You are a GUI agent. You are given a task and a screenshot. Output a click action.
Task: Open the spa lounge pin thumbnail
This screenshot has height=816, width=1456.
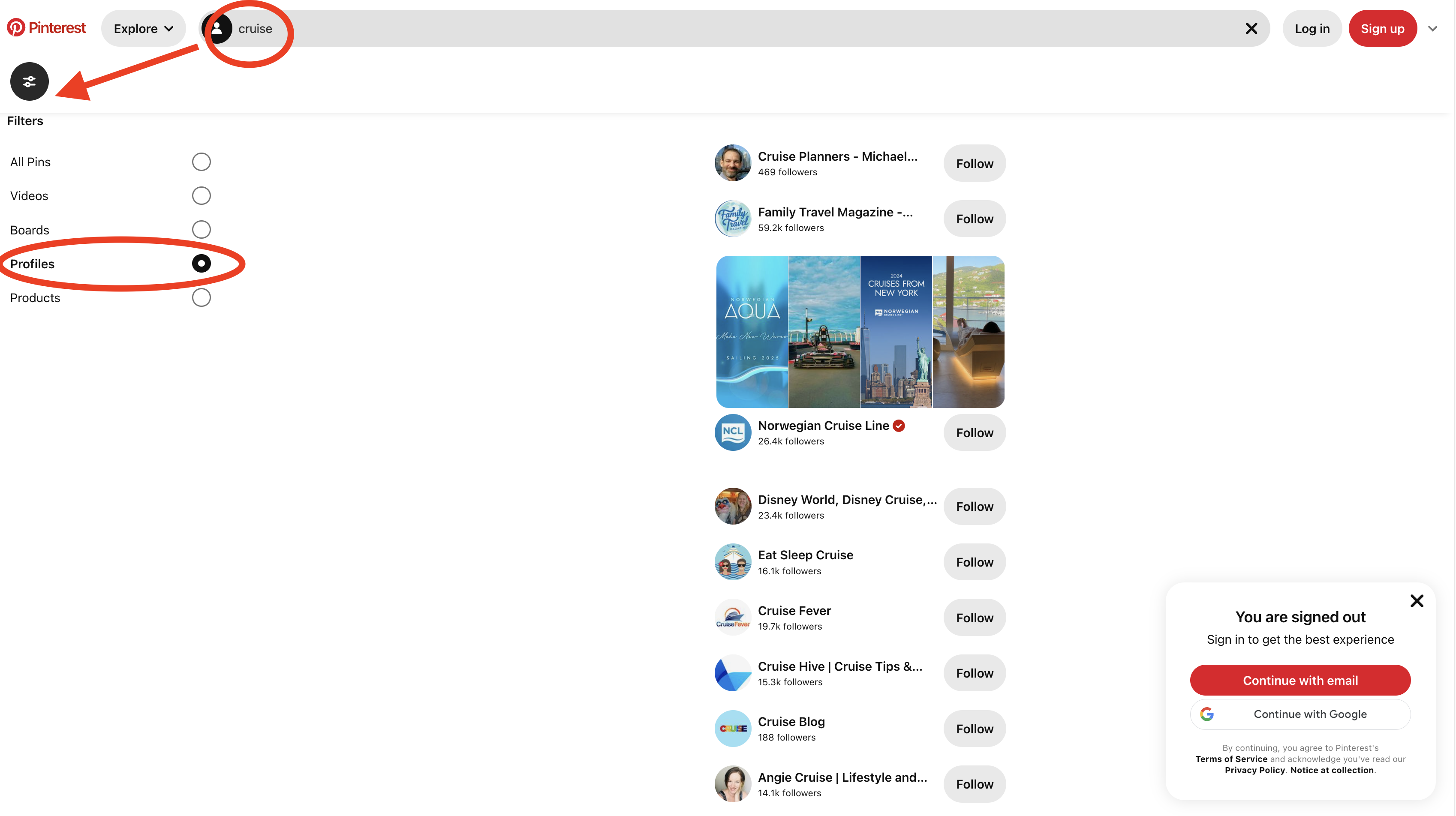click(968, 332)
